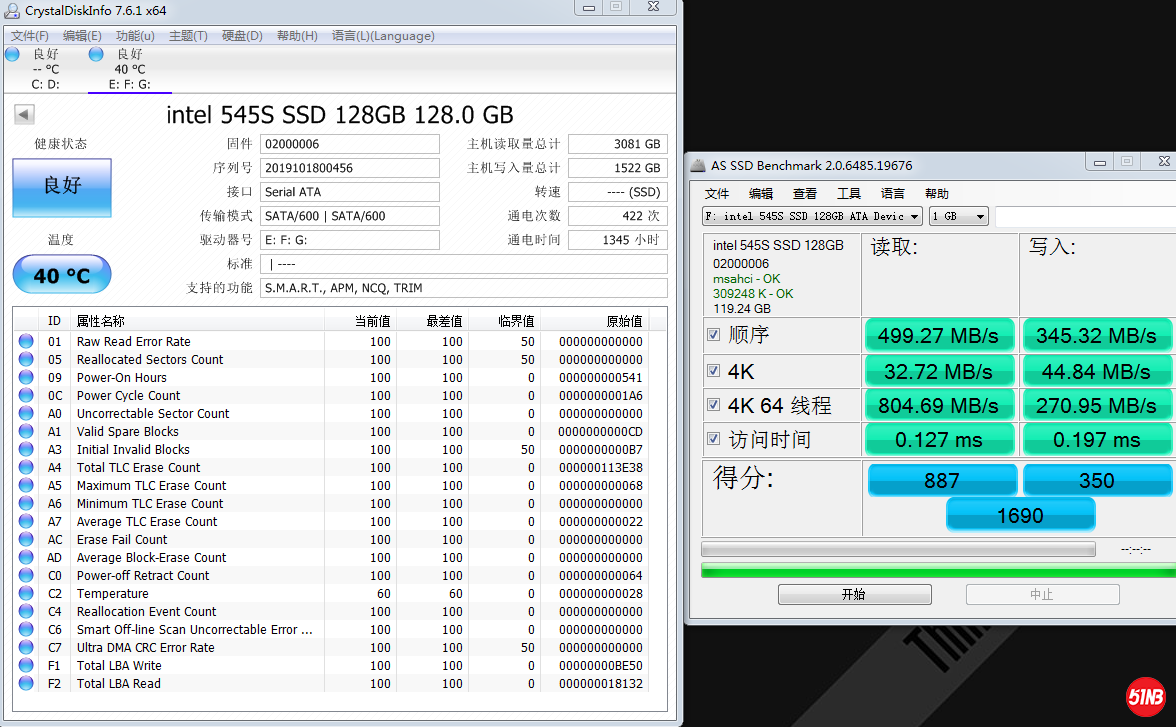This screenshot has width=1176, height=727.
Task: Open 工具 menu in AS SSD Benchmark
Action: tap(849, 194)
